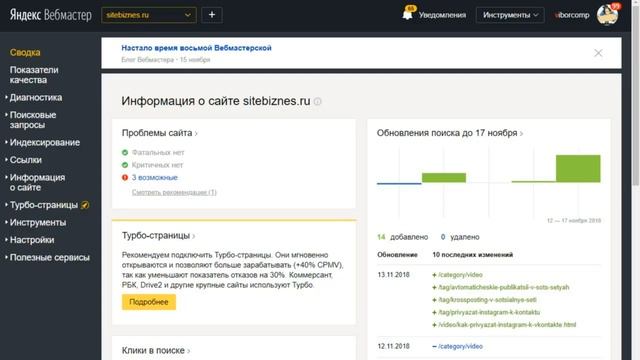Open Показатели качества in the sidebar
Image resolution: width=640 pixels, height=360 pixels.
click(x=34, y=75)
